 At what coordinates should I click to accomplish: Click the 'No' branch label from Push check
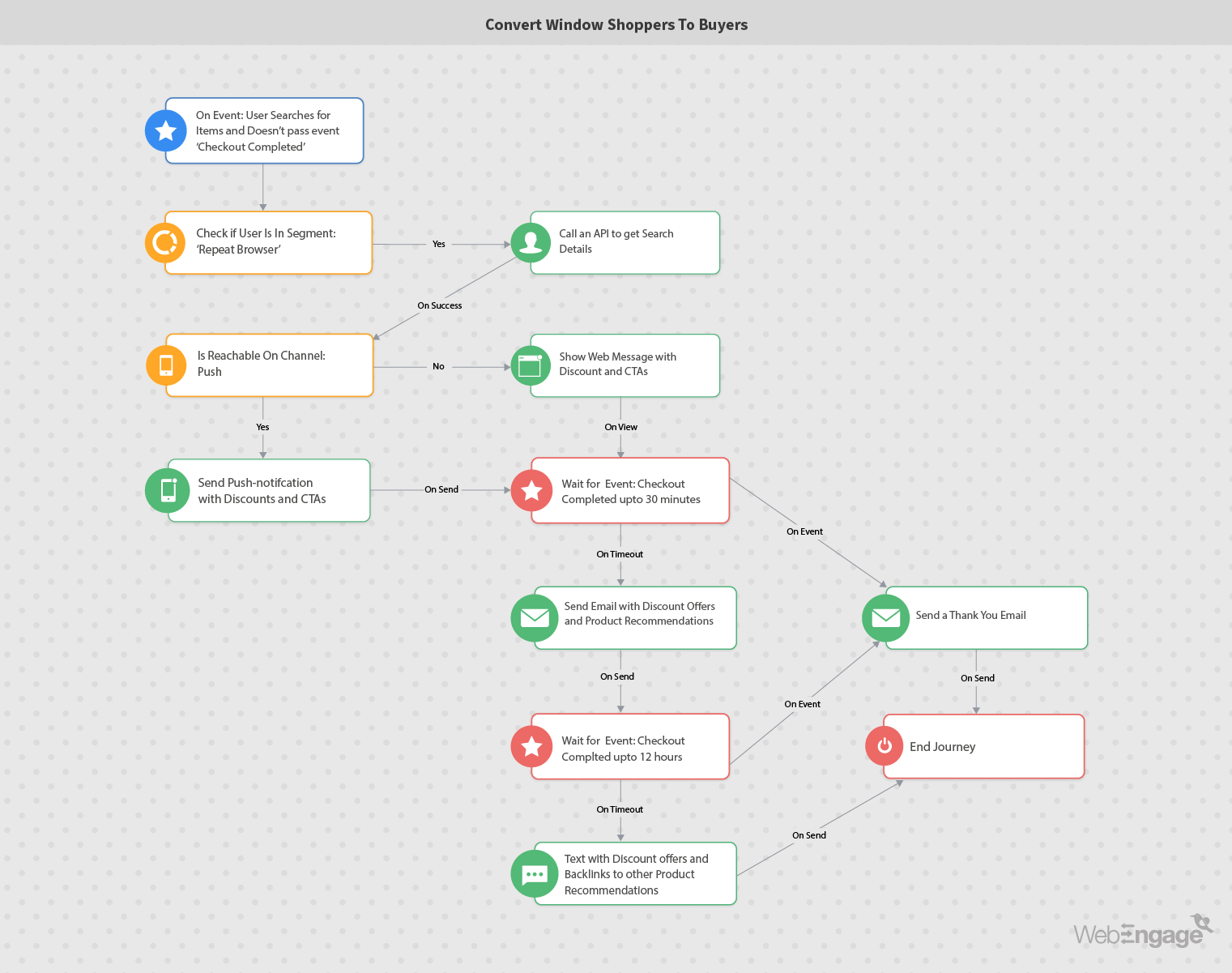click(438, 366)
